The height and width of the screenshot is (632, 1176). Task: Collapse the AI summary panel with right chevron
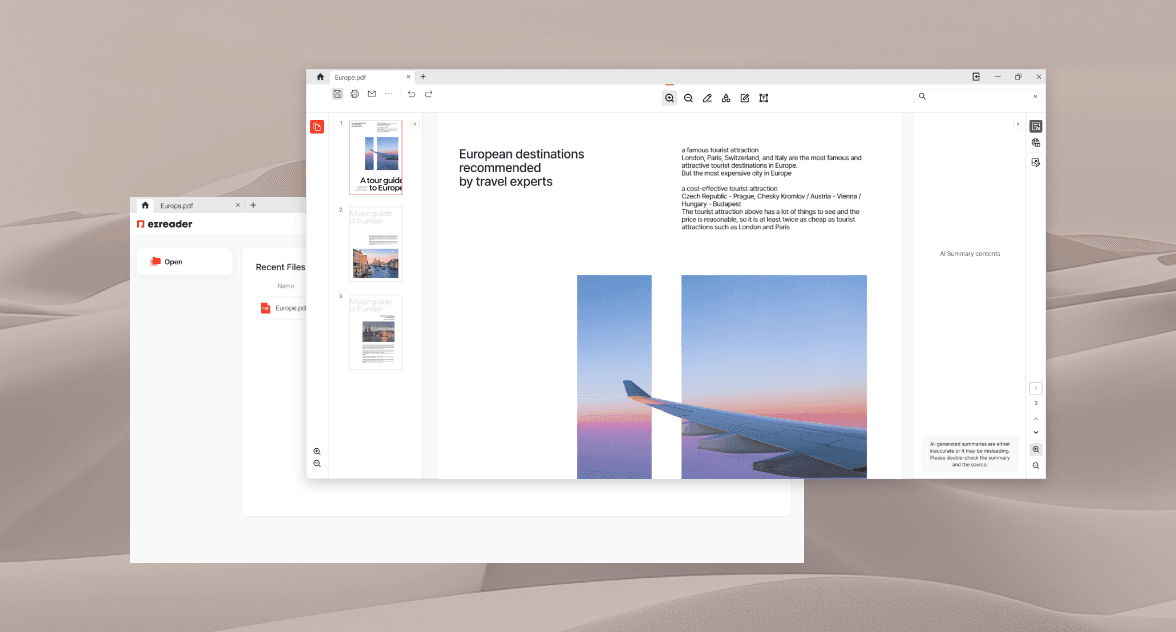pos(1018,124)
